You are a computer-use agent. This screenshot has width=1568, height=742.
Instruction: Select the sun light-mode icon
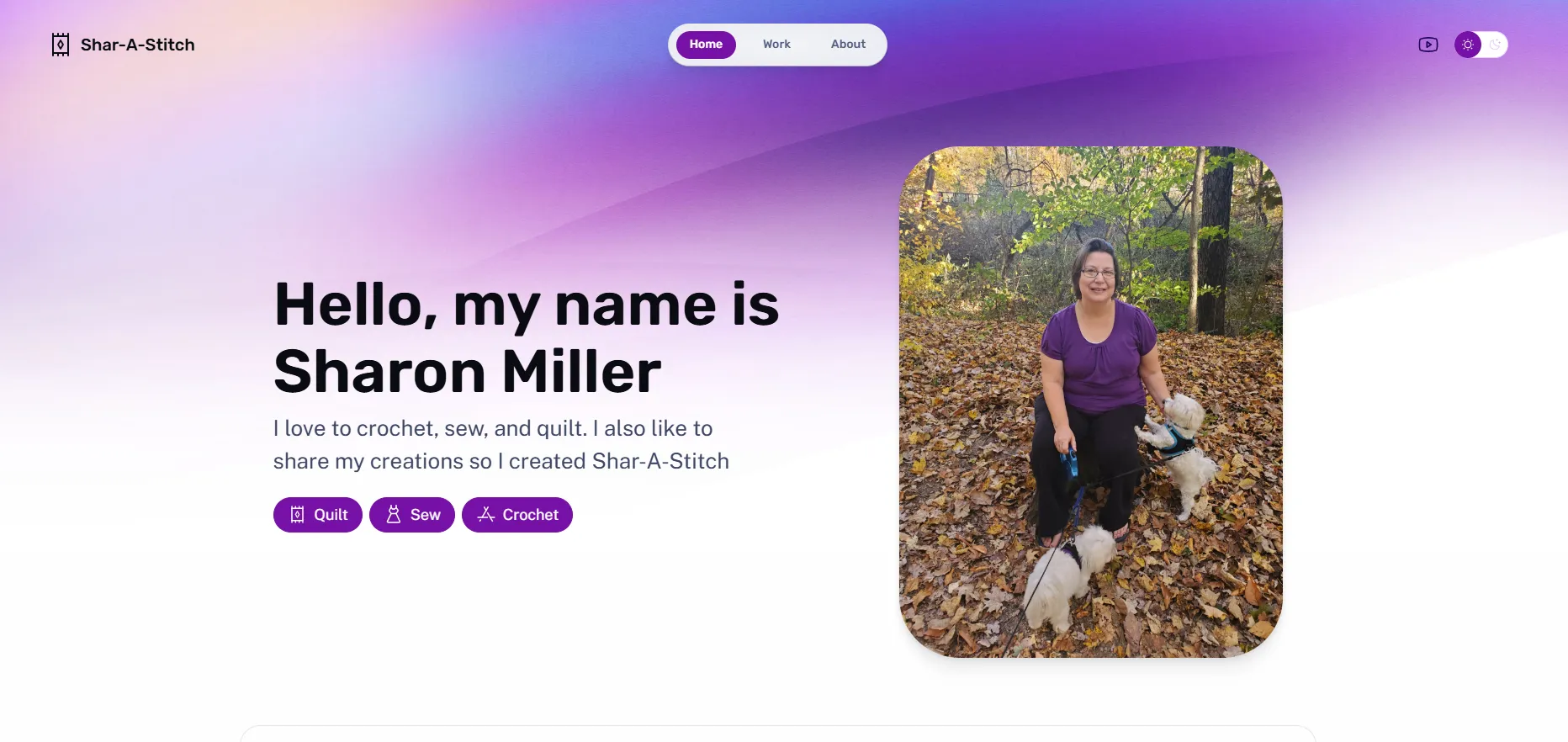coord(1468,45)
